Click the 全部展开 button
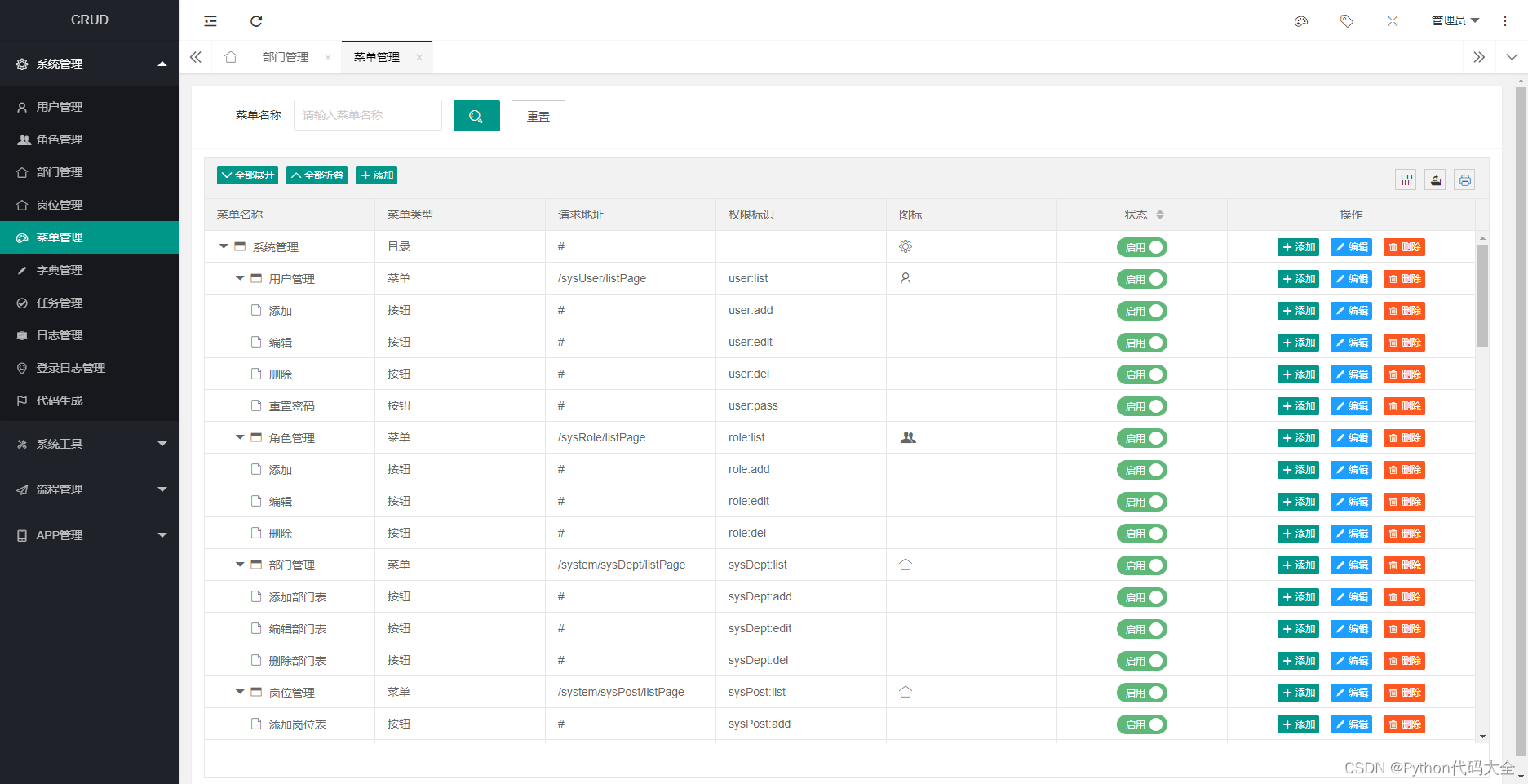The height and width of the screenshot is (784, 1528). (x=247, y=175)
